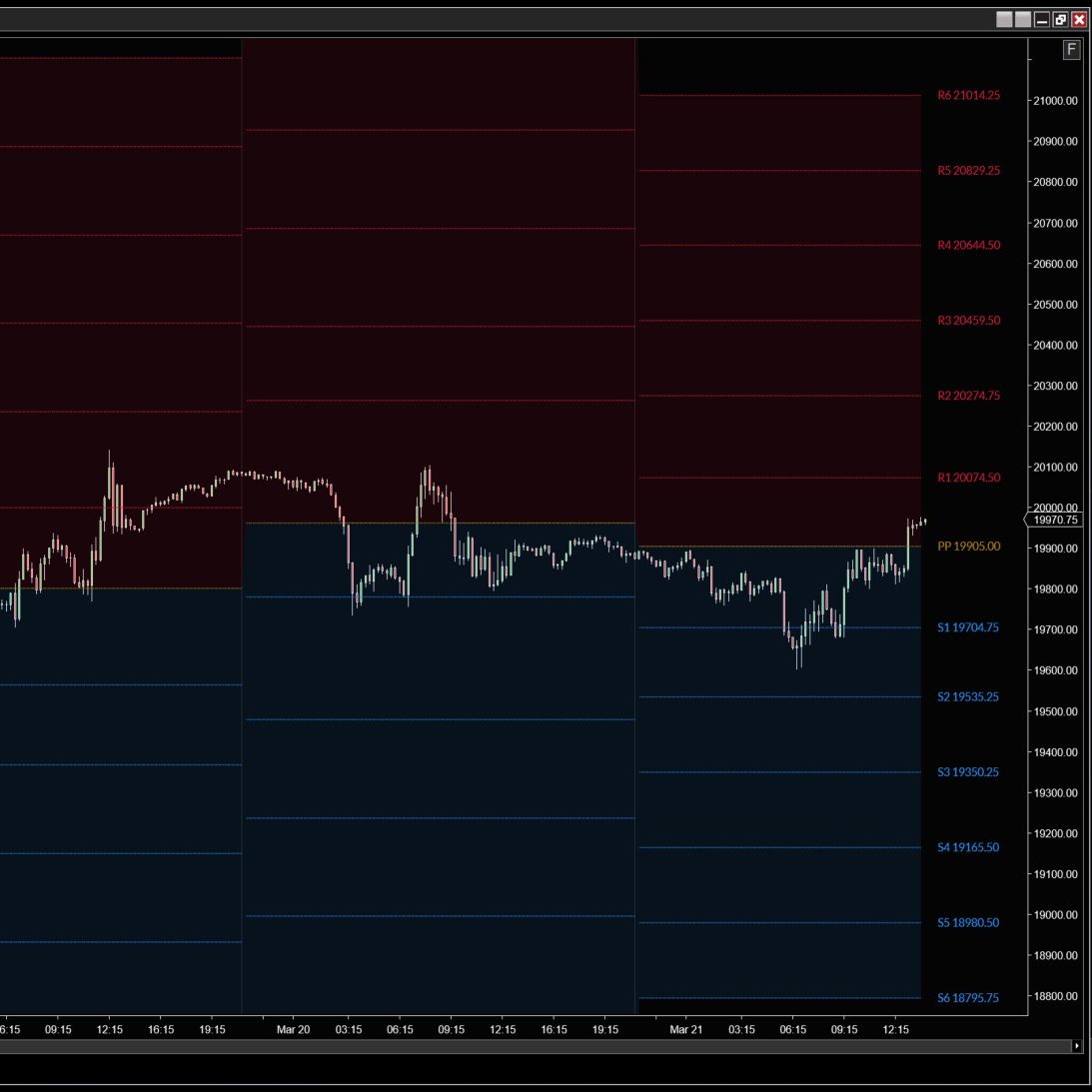Click the R6 21014.25 resistance label

pyautogui.click(x=968, y=96)
